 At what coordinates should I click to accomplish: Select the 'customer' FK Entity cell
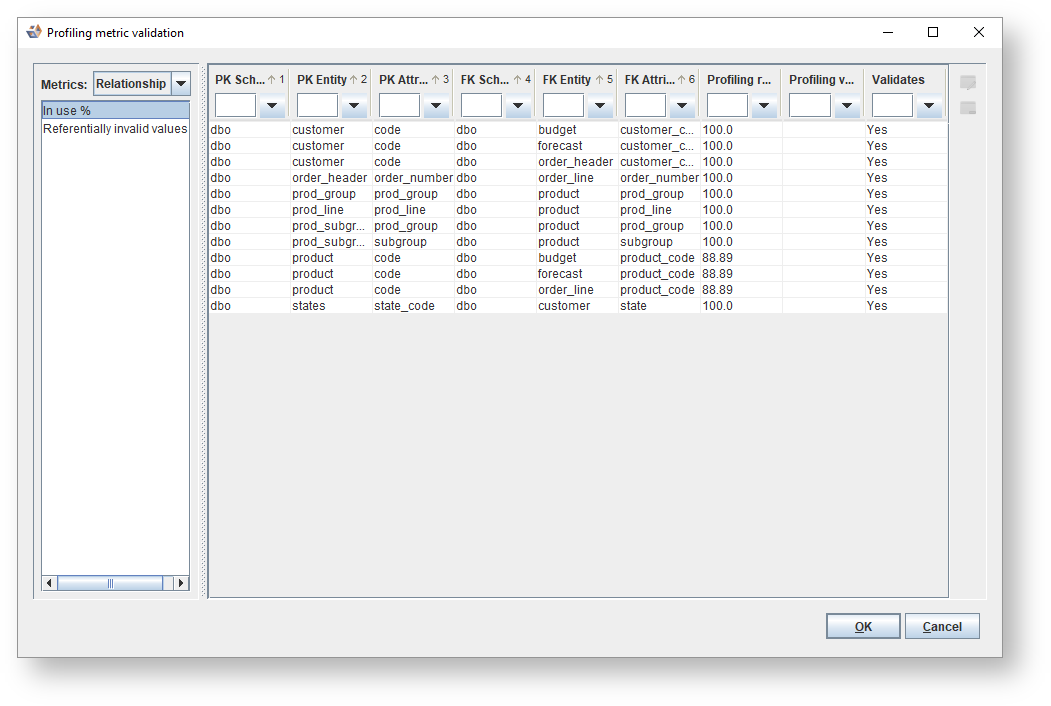[x=577, y=306]
